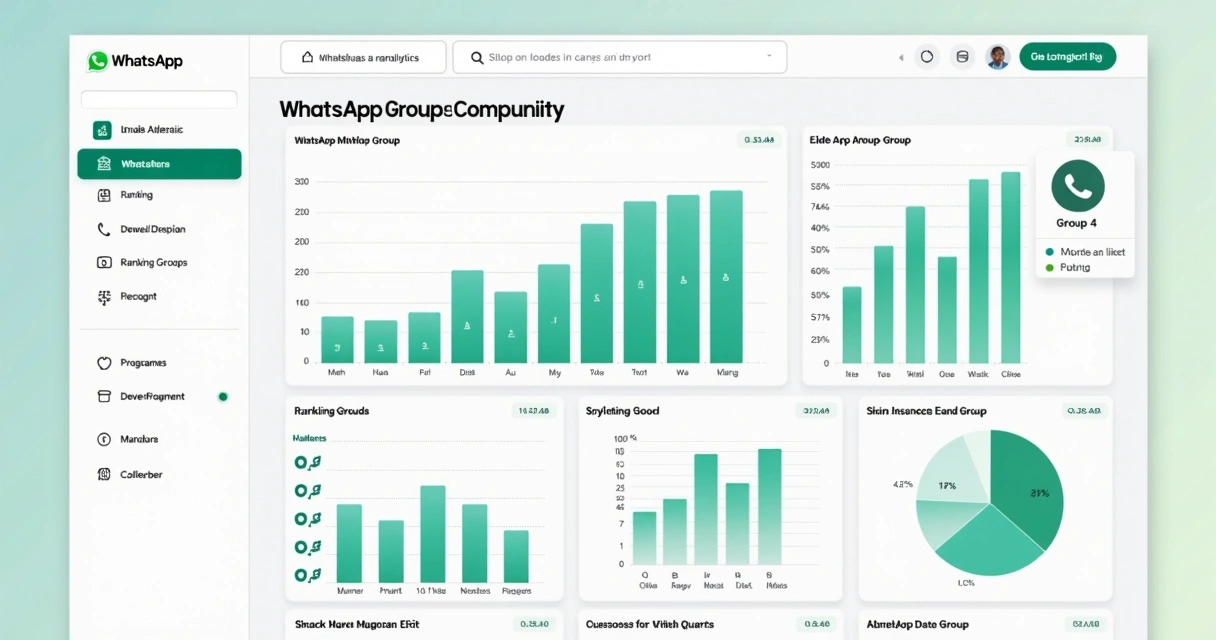Click the icon next to Ranking Groups

(103, 262)
